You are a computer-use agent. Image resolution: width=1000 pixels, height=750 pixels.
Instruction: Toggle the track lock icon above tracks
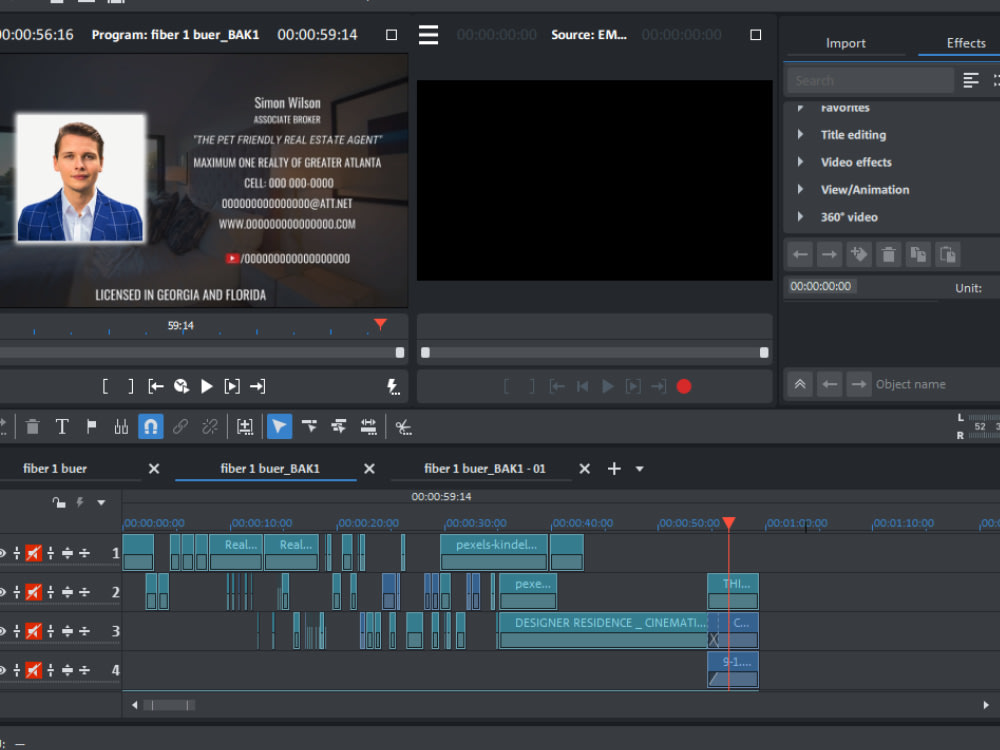click(59, 503)
